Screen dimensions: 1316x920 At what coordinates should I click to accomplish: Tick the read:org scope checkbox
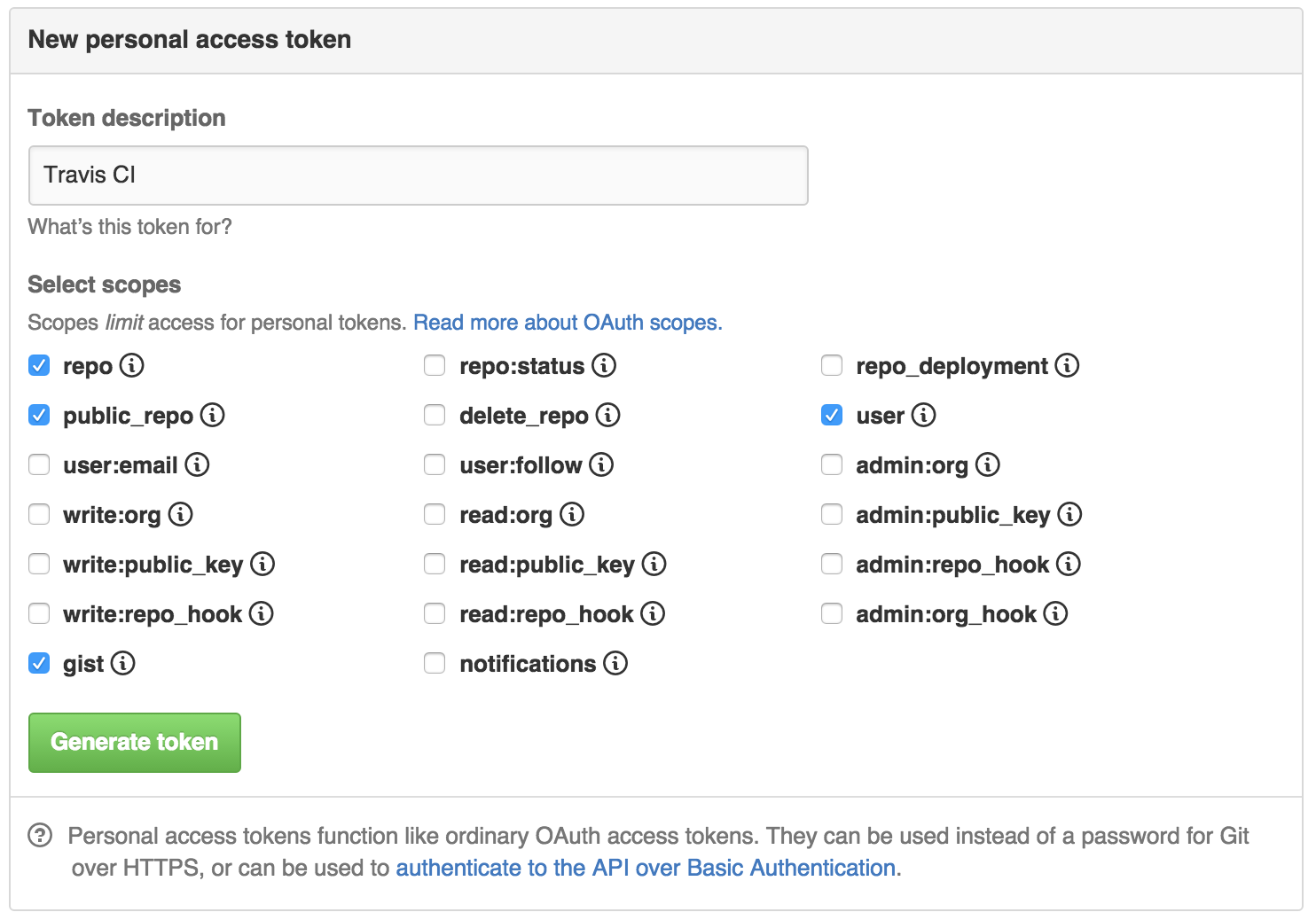(x=435, y=514)
